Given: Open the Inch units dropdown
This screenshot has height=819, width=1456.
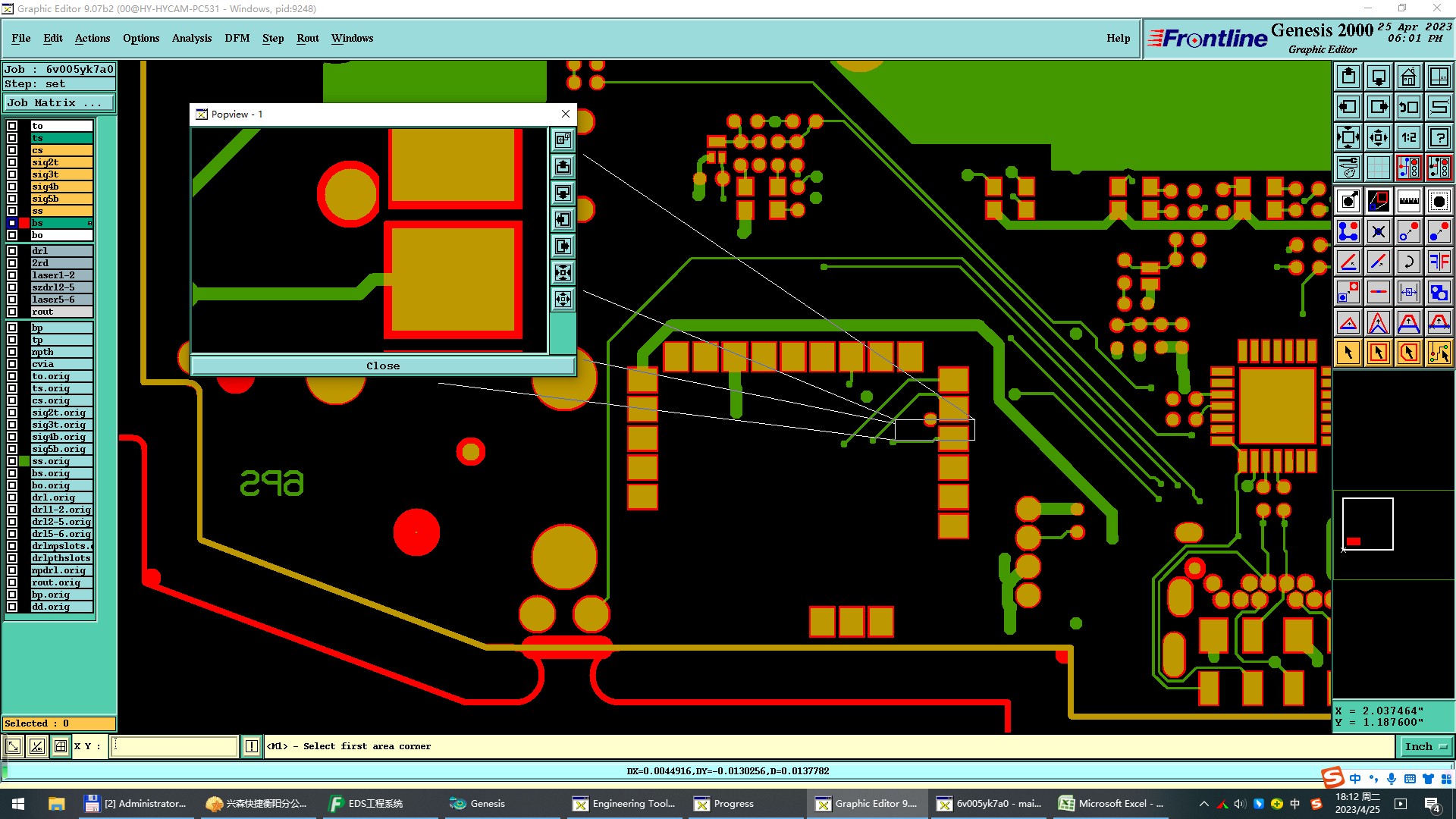Looking at the screenshot, I should [1425, 746].
